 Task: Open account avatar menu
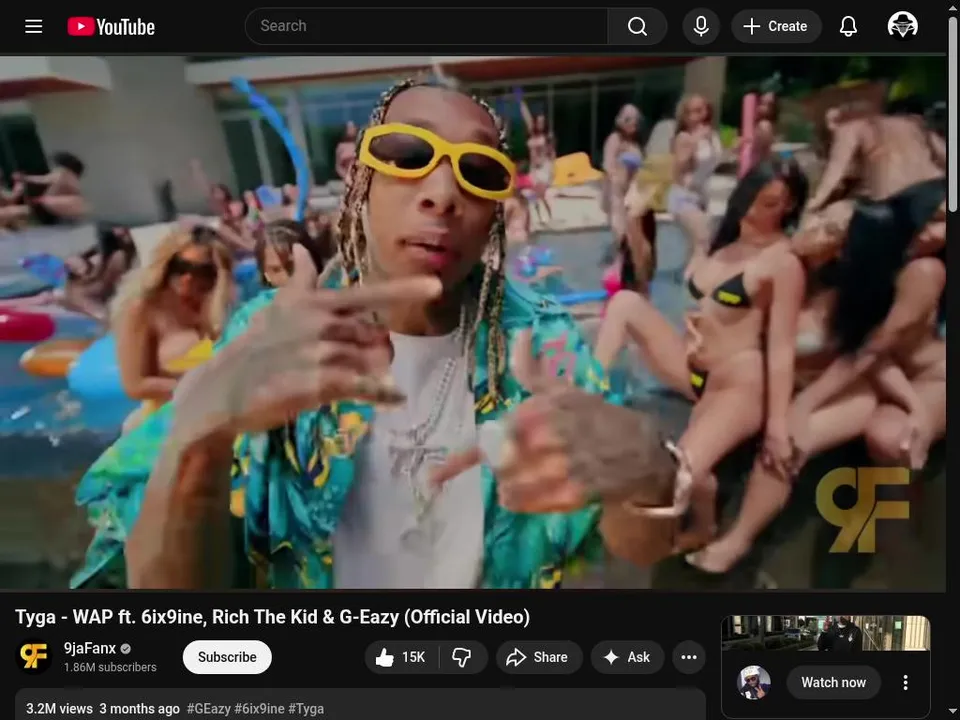click(902, 26)
